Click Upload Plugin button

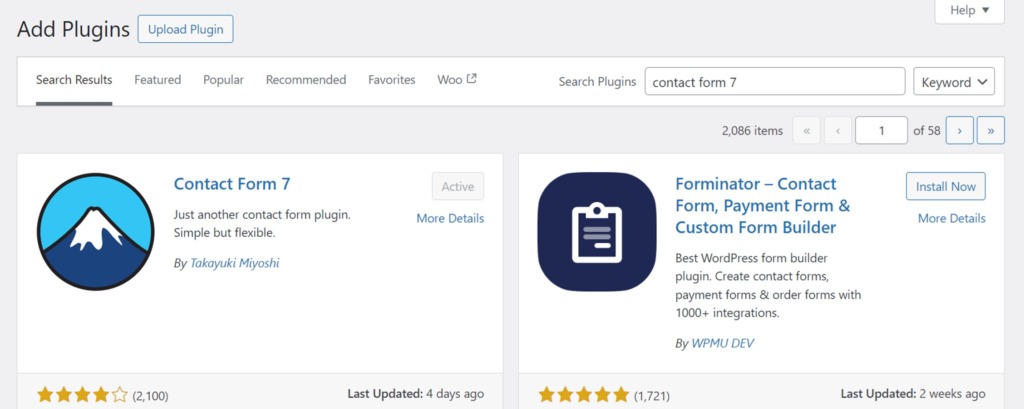185,29
